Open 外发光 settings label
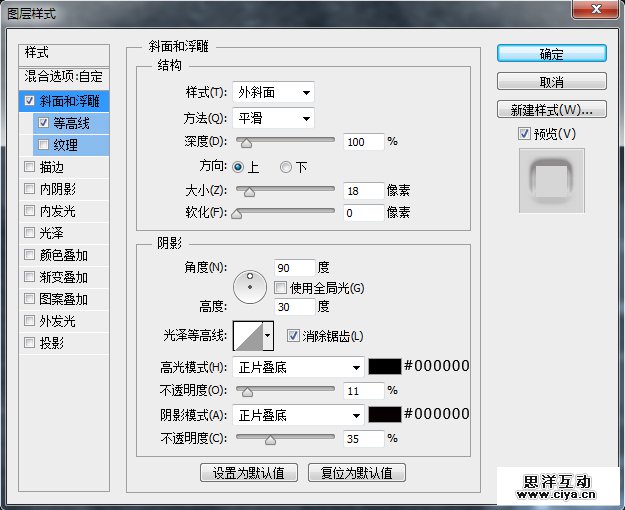The width and height of the screenshot is (625, 510). 58,321
